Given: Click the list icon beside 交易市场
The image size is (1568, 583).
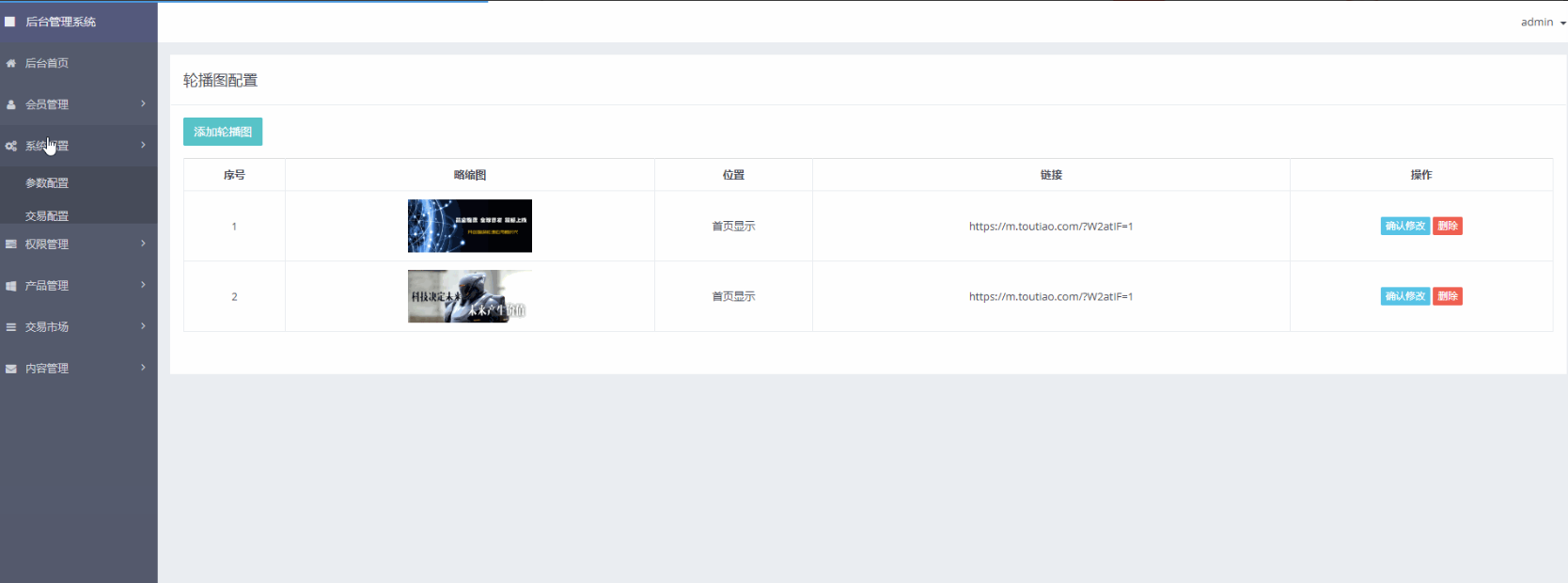Looking at the screenshot, I should click(11, 327).
